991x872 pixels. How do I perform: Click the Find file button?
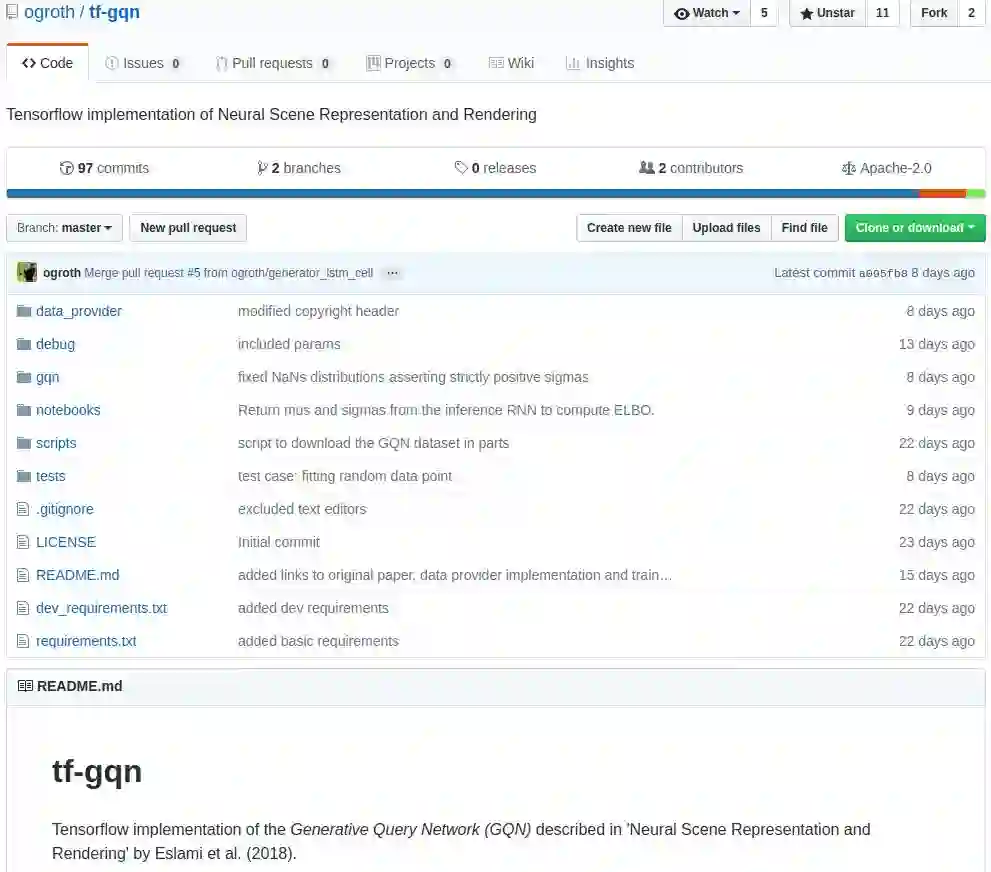pos(804,227)
